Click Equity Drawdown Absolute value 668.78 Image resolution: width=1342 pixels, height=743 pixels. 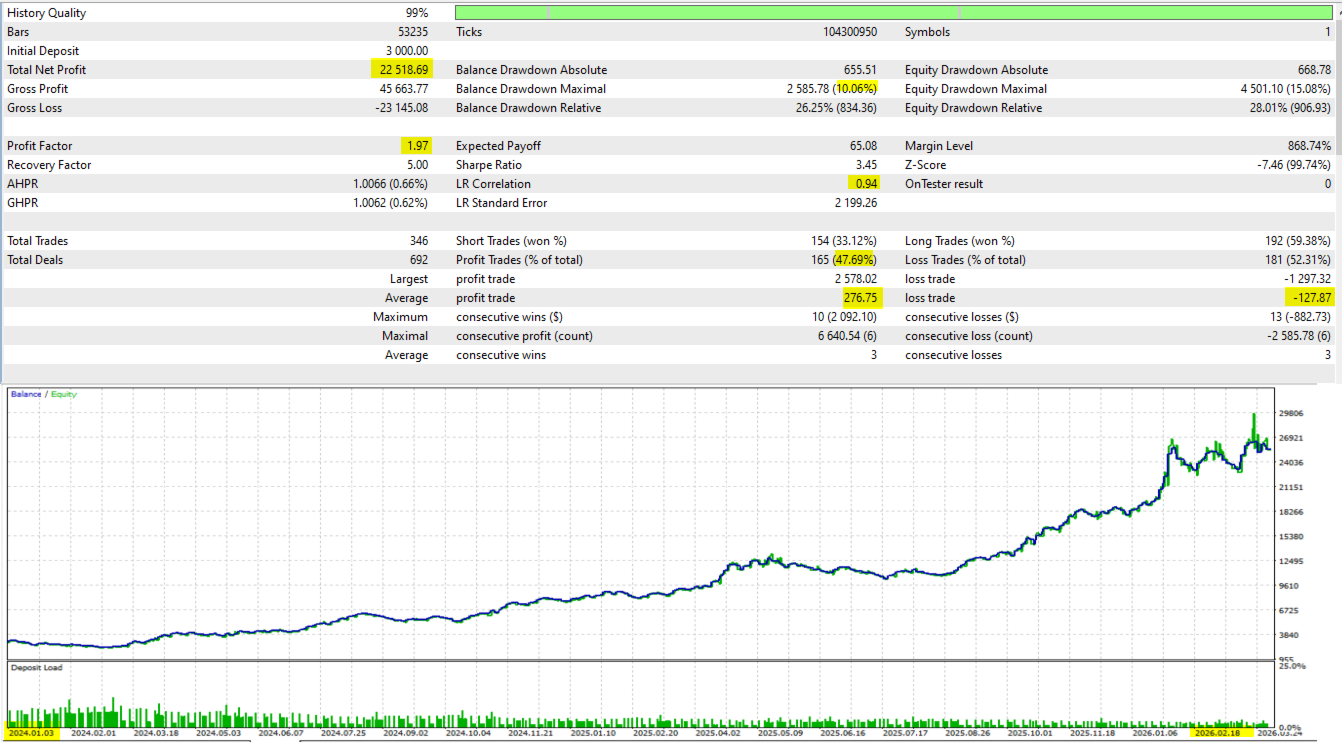tap(1314, 70)
